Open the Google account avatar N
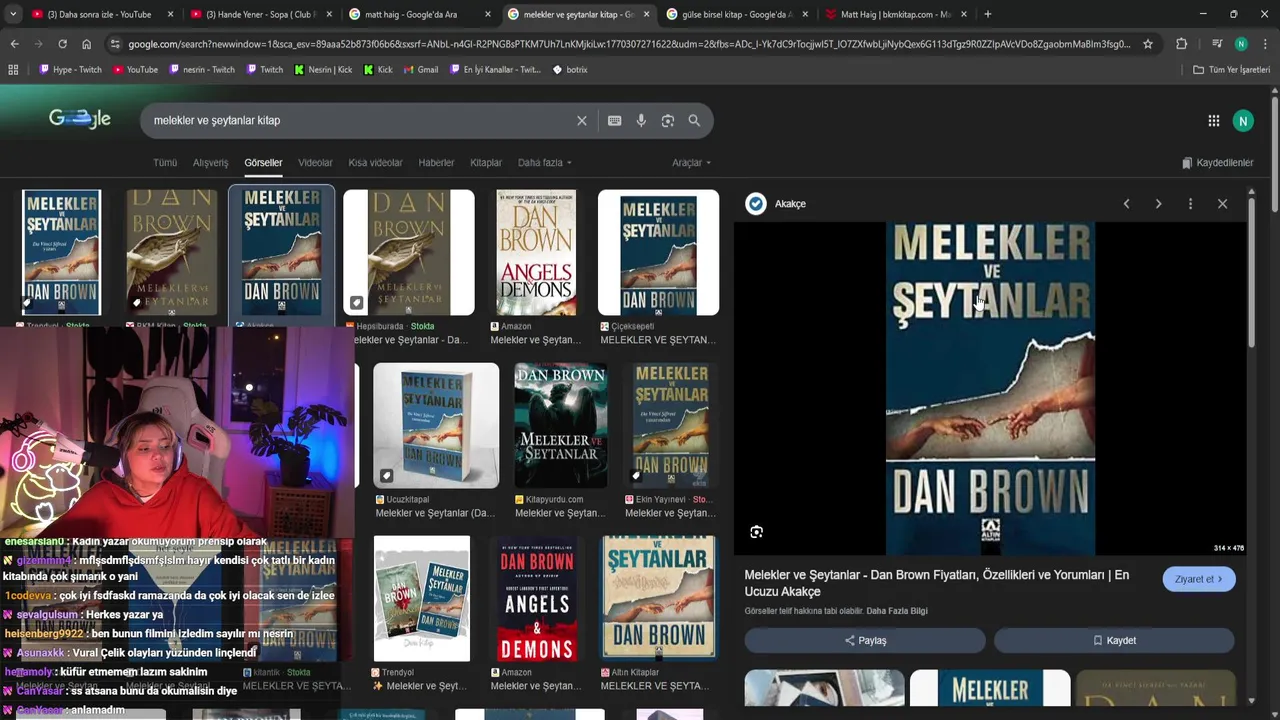This screenshot has width=1280, height=720. point(1243,121)
